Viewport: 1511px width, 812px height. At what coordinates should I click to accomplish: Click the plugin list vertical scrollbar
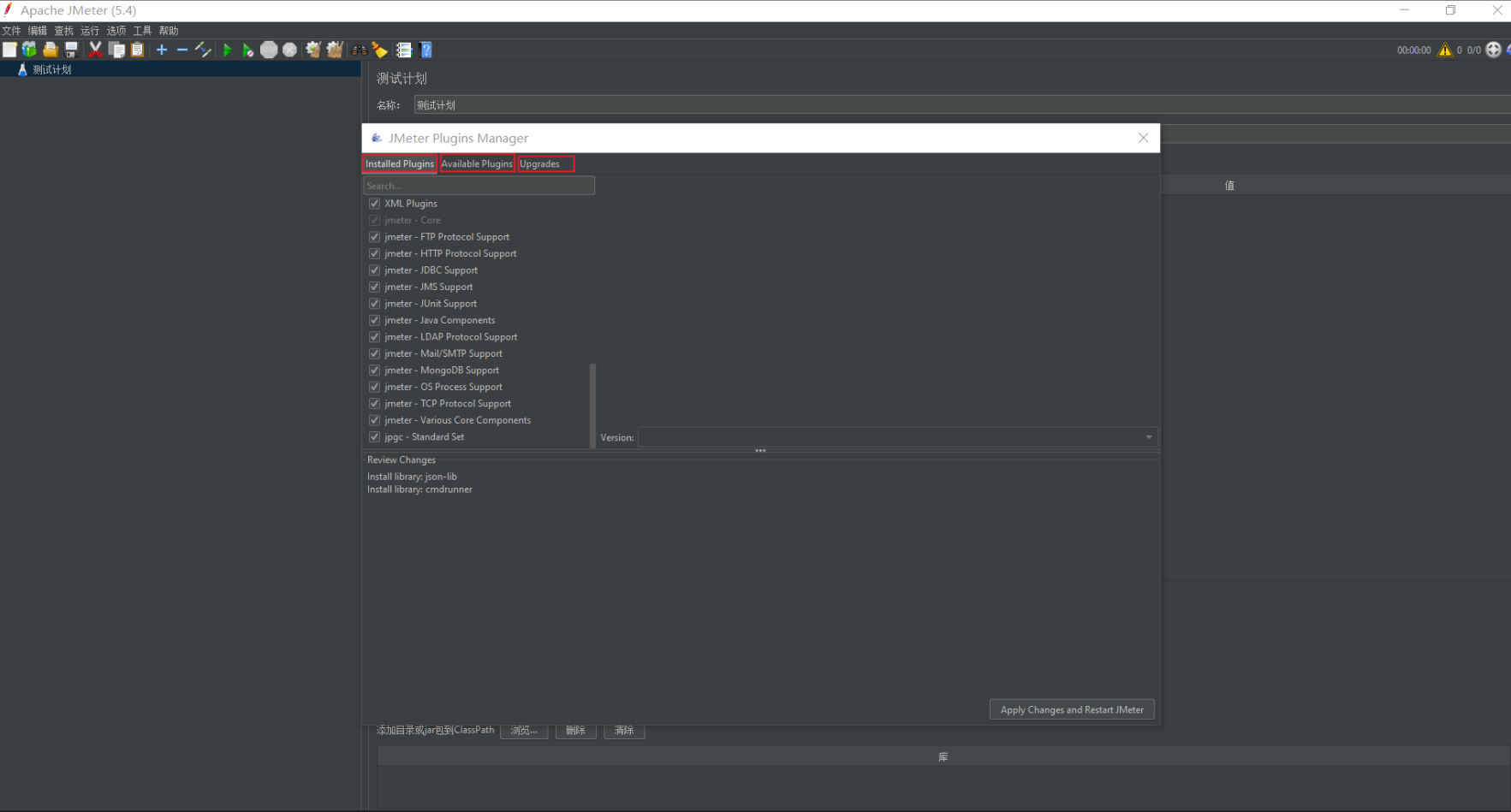click(x=592, y=406)
